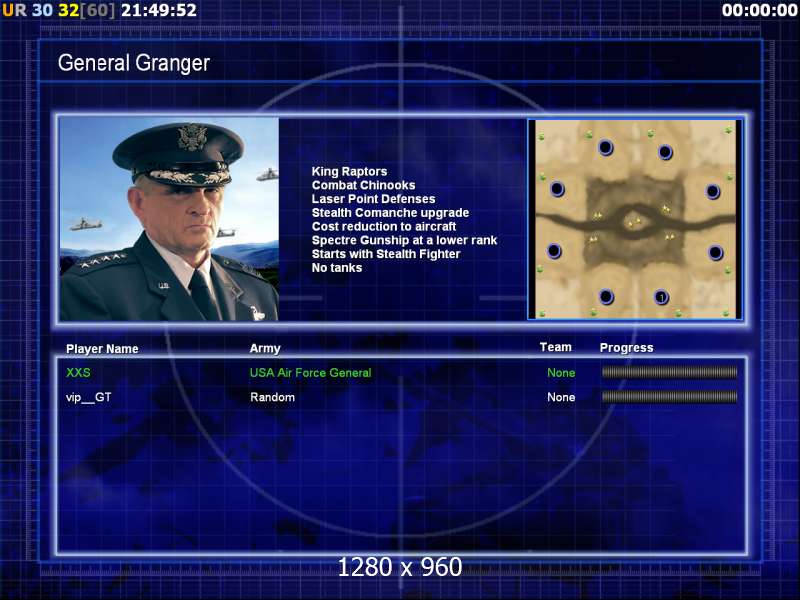Click Starts with Stealth Fighter line
The image size is (800, 600).
(386, 254)
